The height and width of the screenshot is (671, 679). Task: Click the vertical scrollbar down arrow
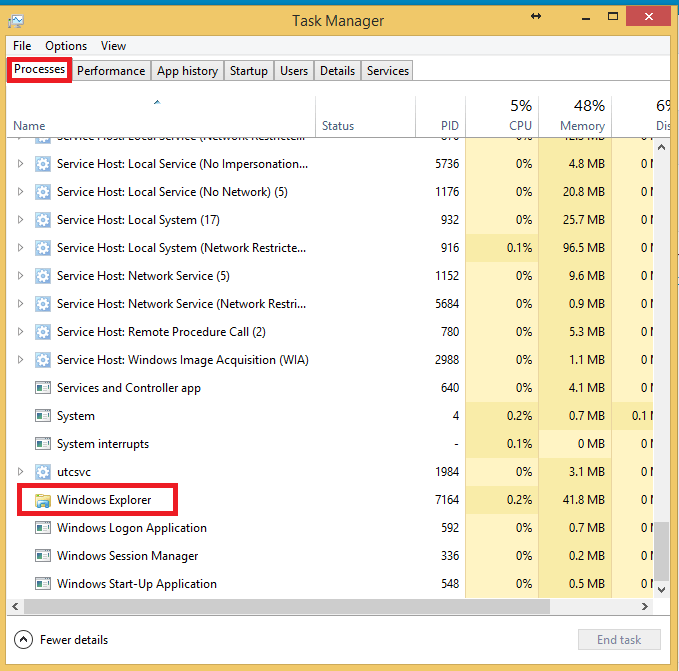click(x=661, y=589)
